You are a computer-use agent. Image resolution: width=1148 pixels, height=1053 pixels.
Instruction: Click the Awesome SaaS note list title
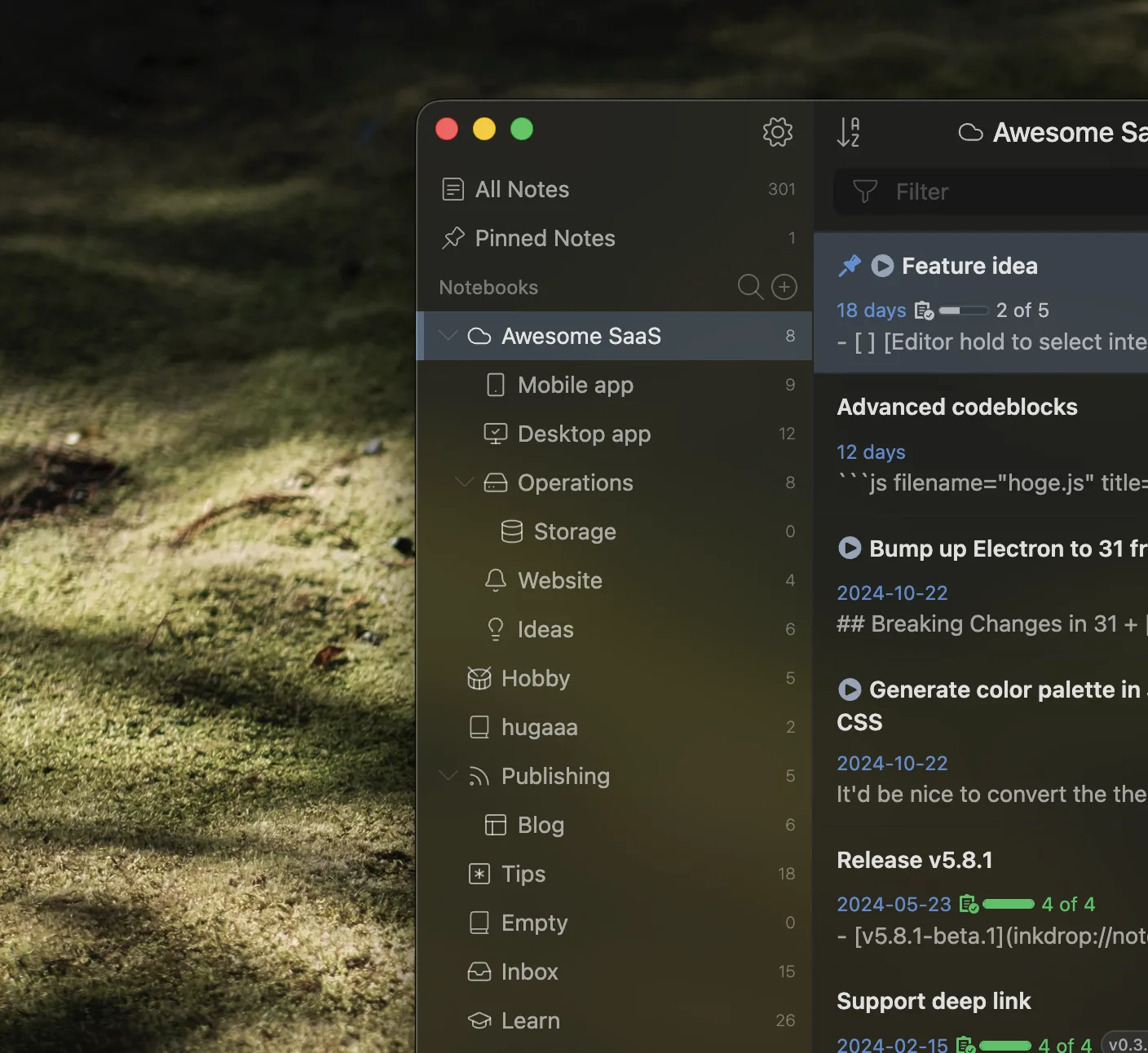(1070, 132)
